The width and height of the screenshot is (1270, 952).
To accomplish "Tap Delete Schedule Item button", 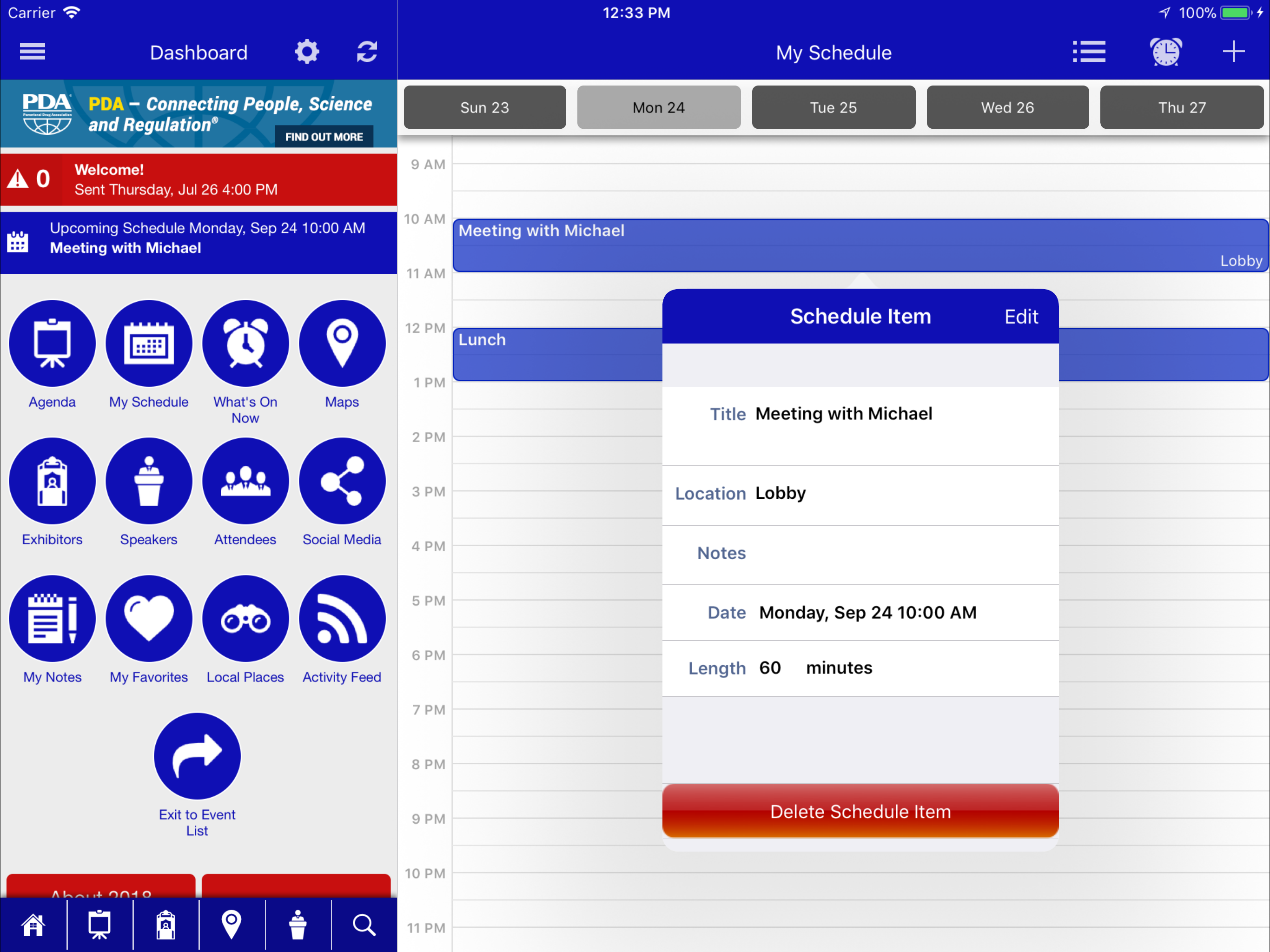I will pos(860,811).
